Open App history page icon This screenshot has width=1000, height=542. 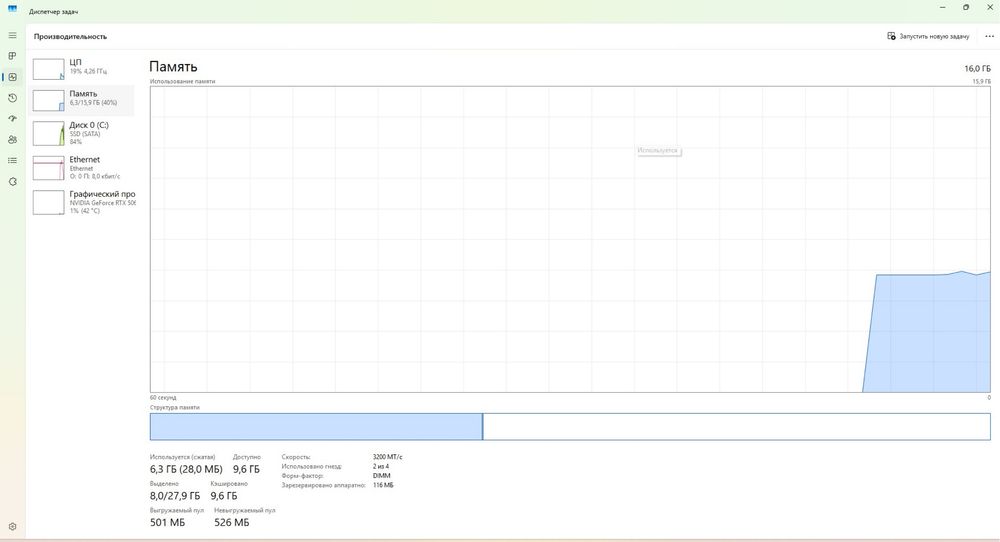pyautogui.click(x=12, y=98)
